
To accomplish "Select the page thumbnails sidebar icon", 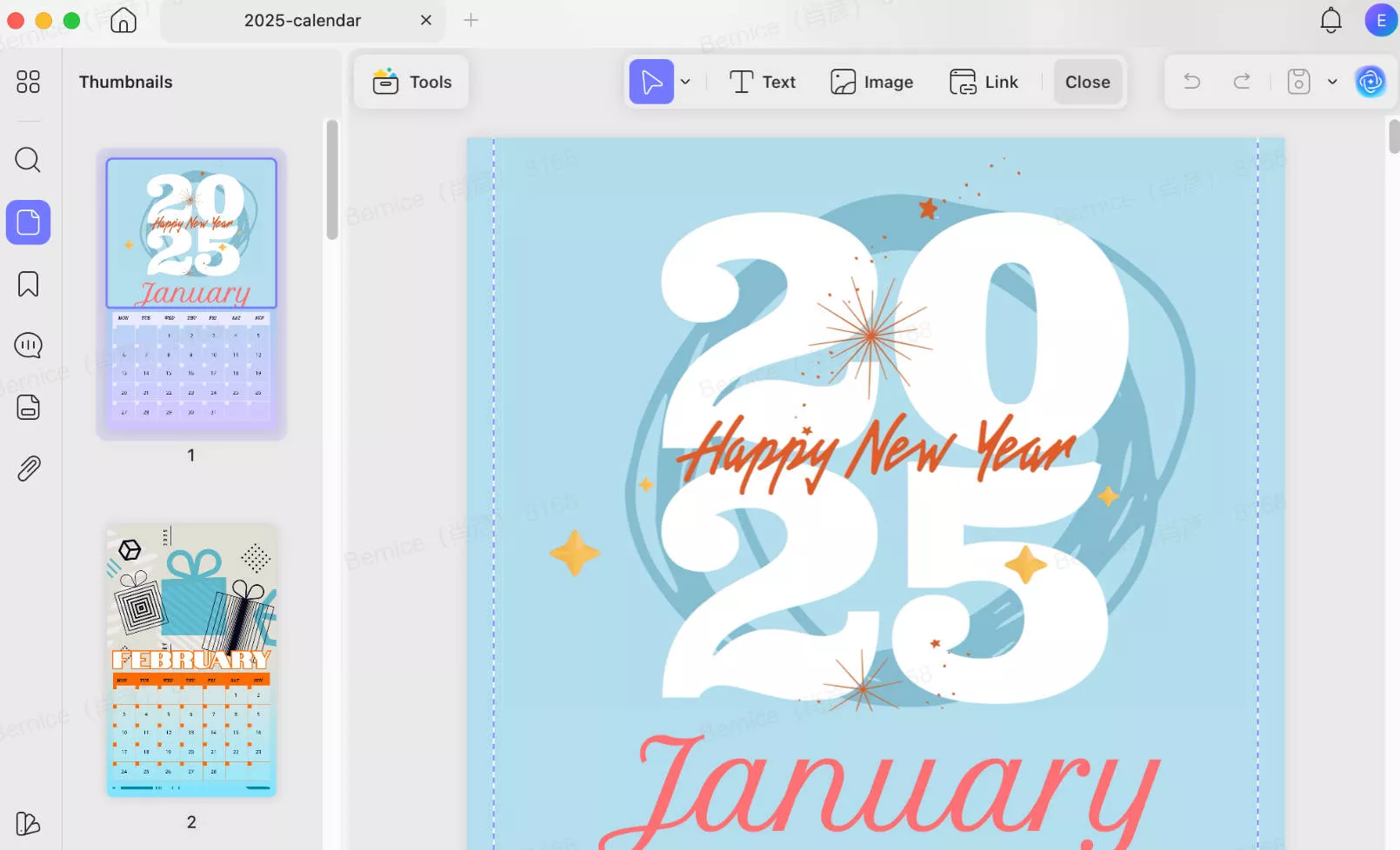I will (28, 222).
